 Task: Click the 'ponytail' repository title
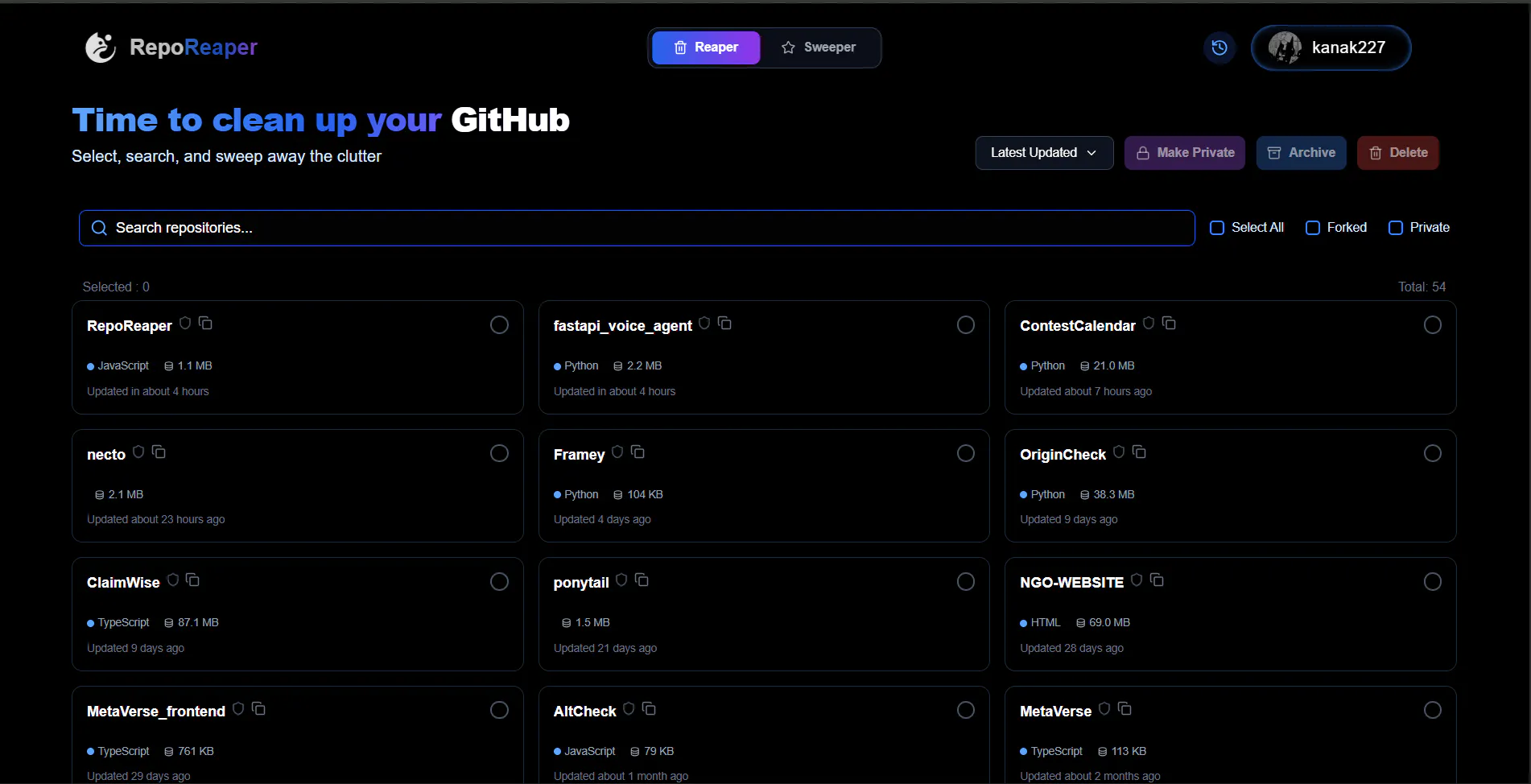coord(581,583)
